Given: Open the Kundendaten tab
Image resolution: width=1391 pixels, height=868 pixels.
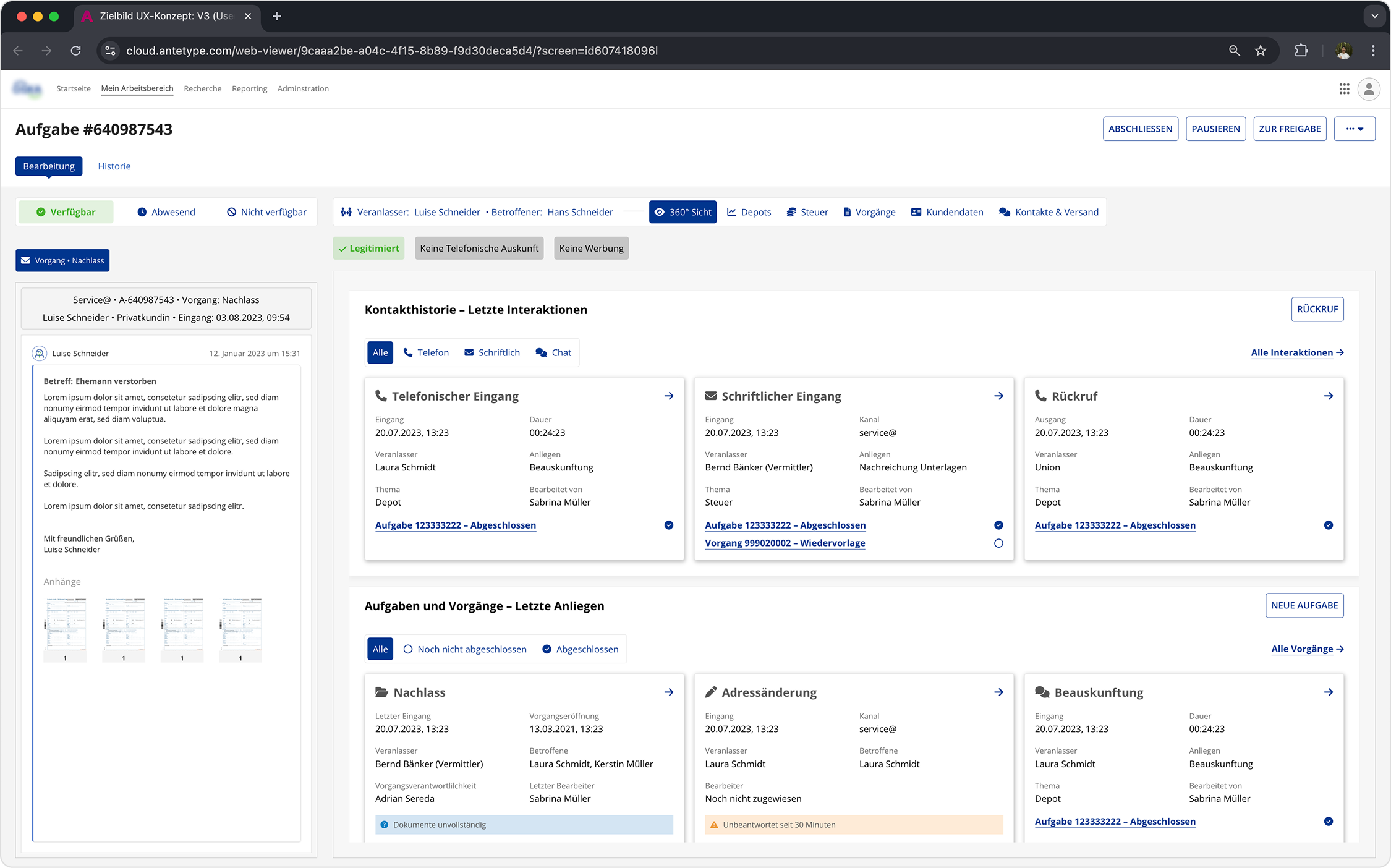Looking at the screenshot, I should [x=947, y=212].
